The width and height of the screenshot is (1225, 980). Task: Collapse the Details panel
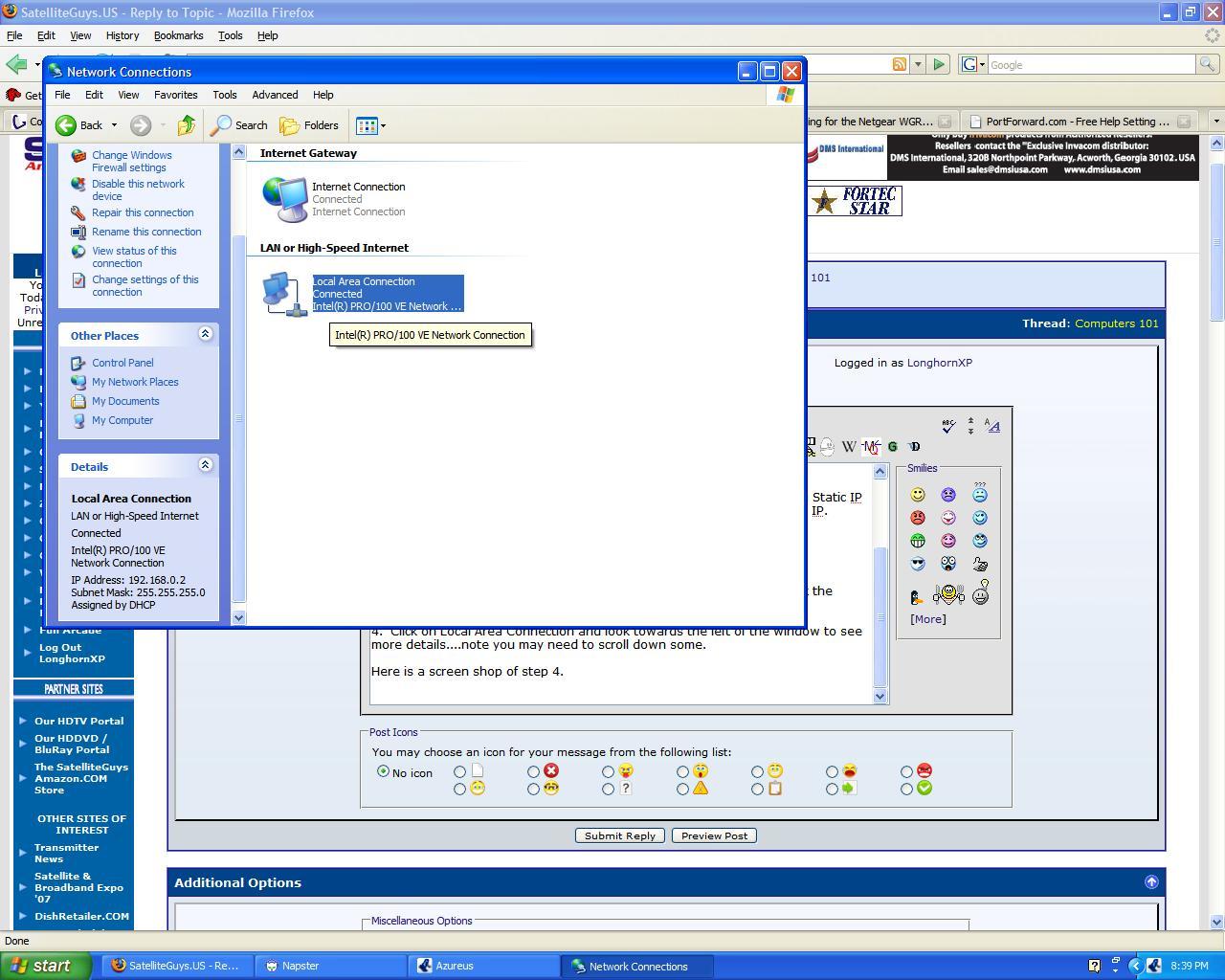coord(205,465)
